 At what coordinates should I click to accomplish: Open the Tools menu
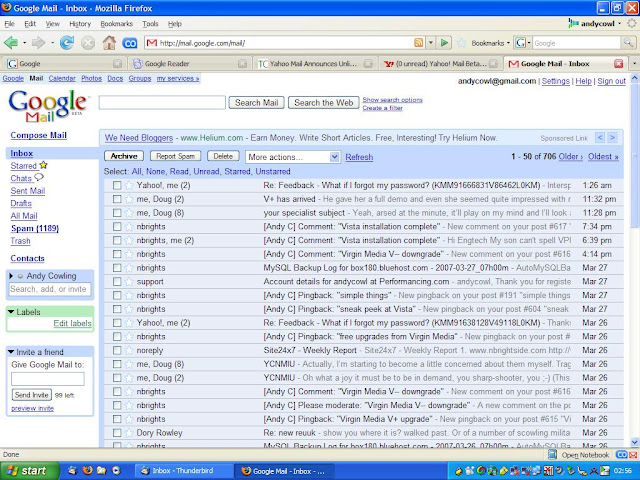click(150, 24)
